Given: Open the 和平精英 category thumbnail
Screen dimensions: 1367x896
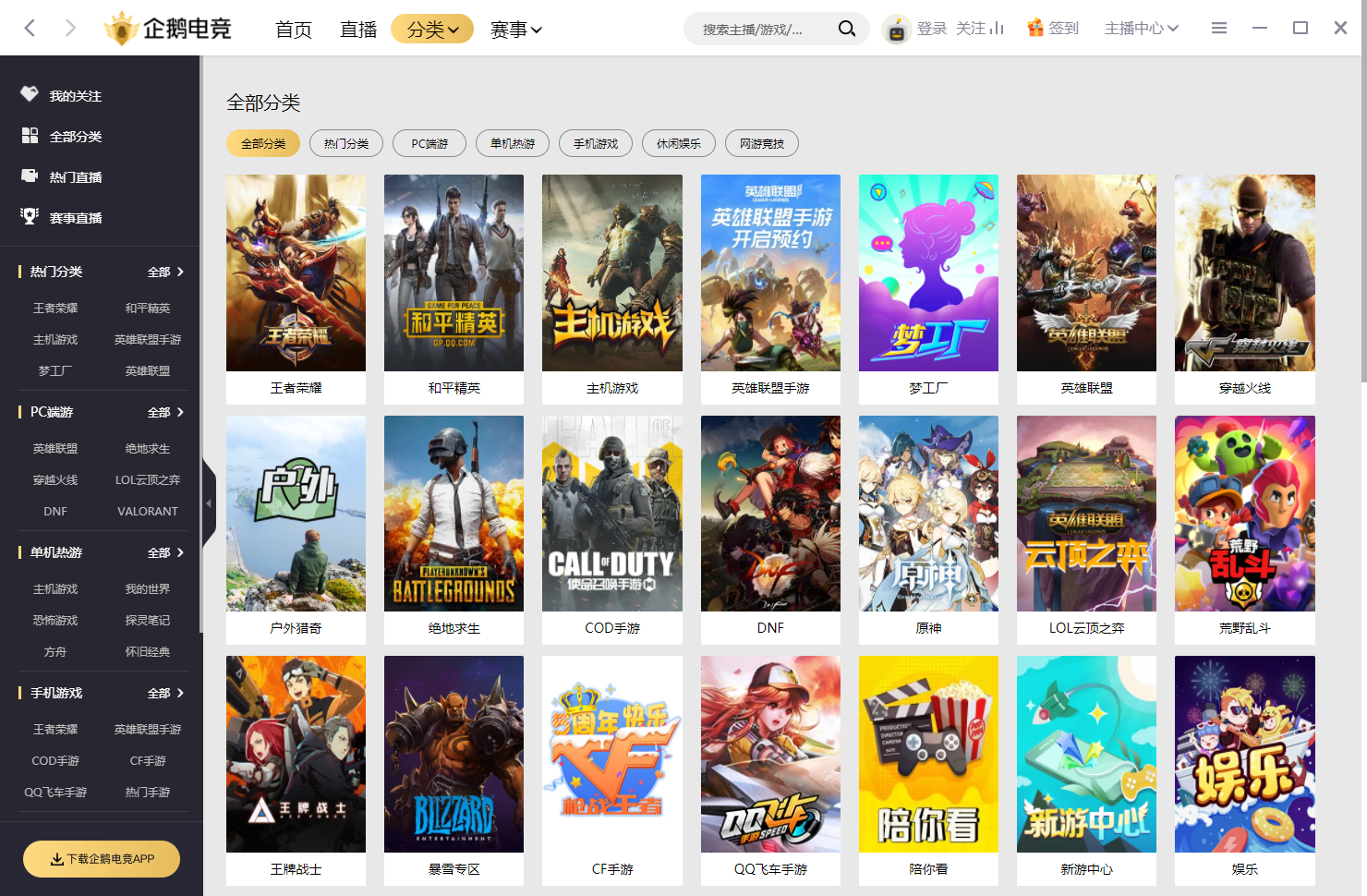Looking at the screenshot, I should point(454,272).
